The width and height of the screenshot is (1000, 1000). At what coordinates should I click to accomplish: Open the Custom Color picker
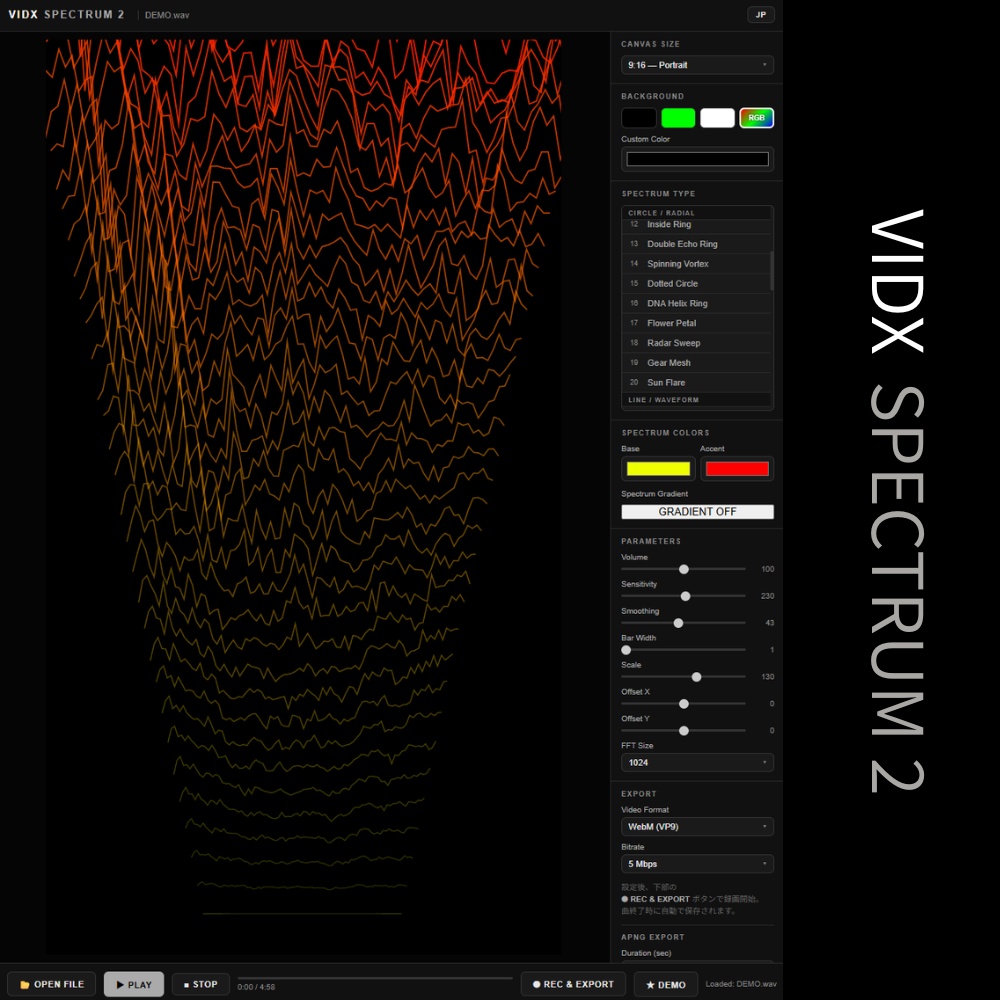click(697, 159)
